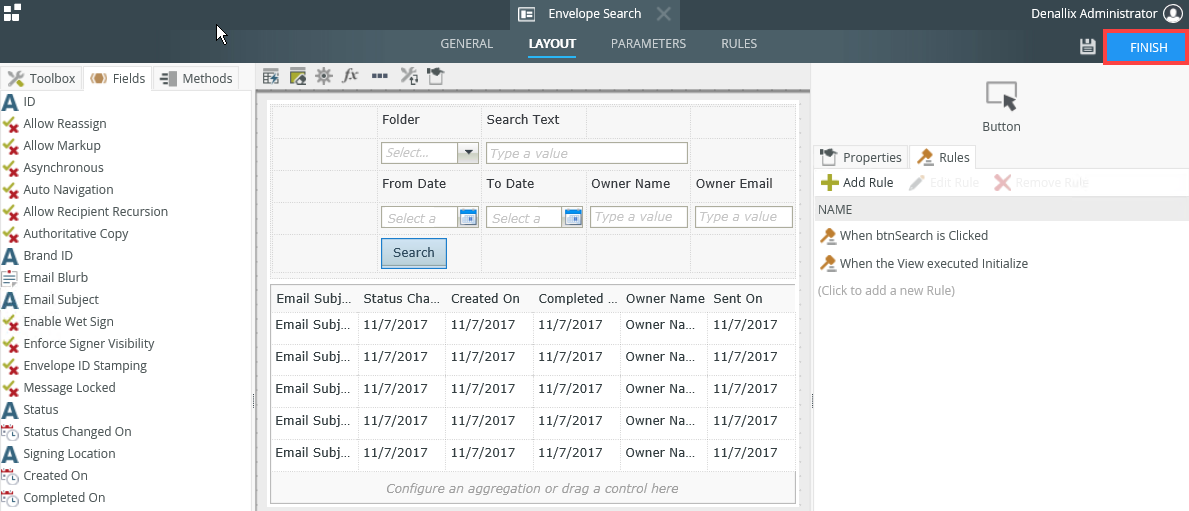Click the Search Text input field
Screen dimensions: 1189x511
pyautogui.click(x=587, y=153)
